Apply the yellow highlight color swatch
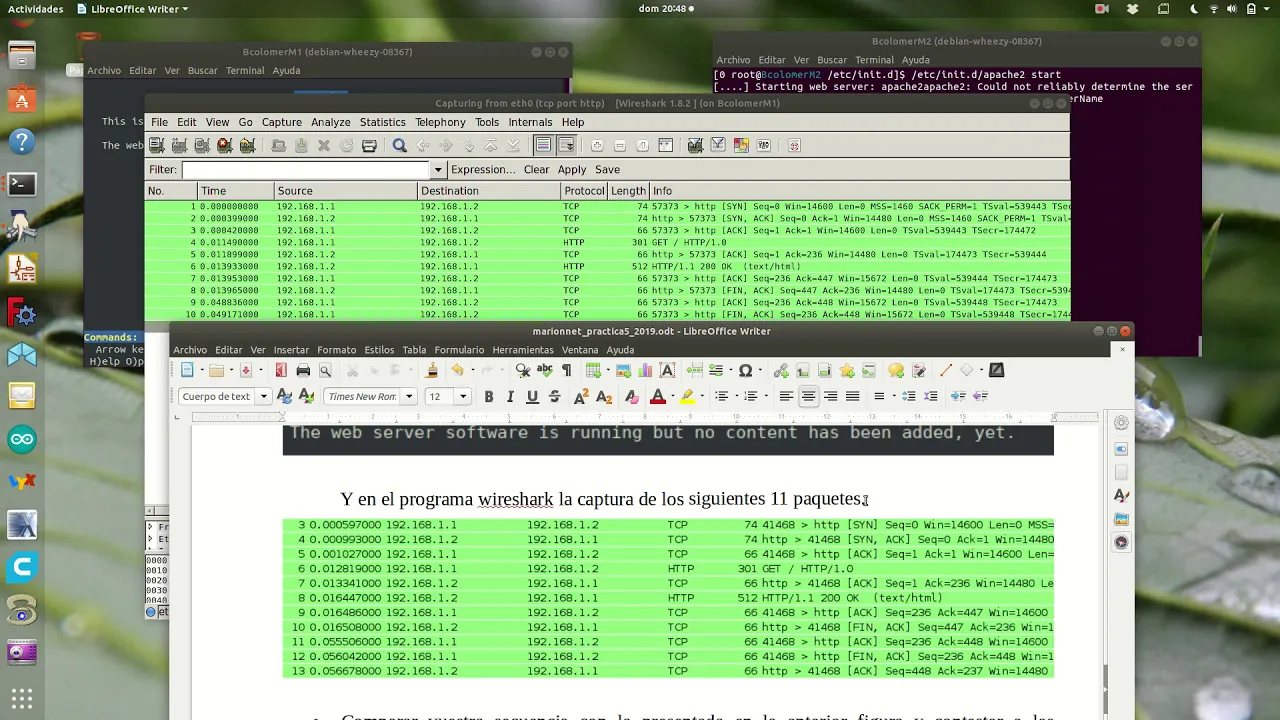The width and height of the screenshot is (1280, 720). [x=688, y=396]
